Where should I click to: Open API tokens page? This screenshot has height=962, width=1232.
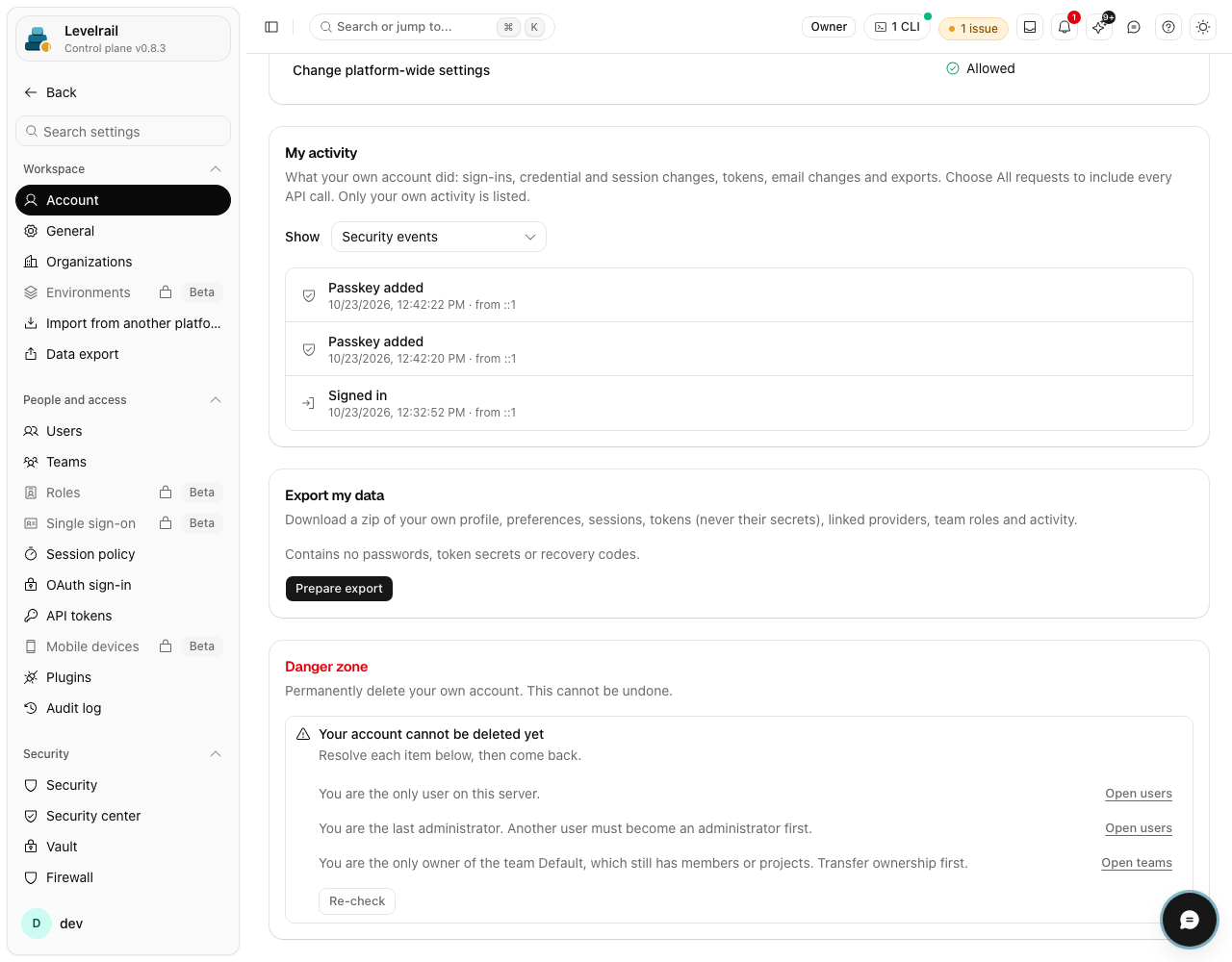pyautogui.click(x=123, y=616)
